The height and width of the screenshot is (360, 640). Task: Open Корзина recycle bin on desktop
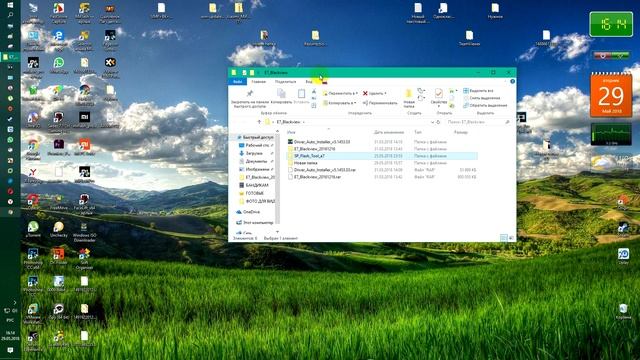point(623,311)
